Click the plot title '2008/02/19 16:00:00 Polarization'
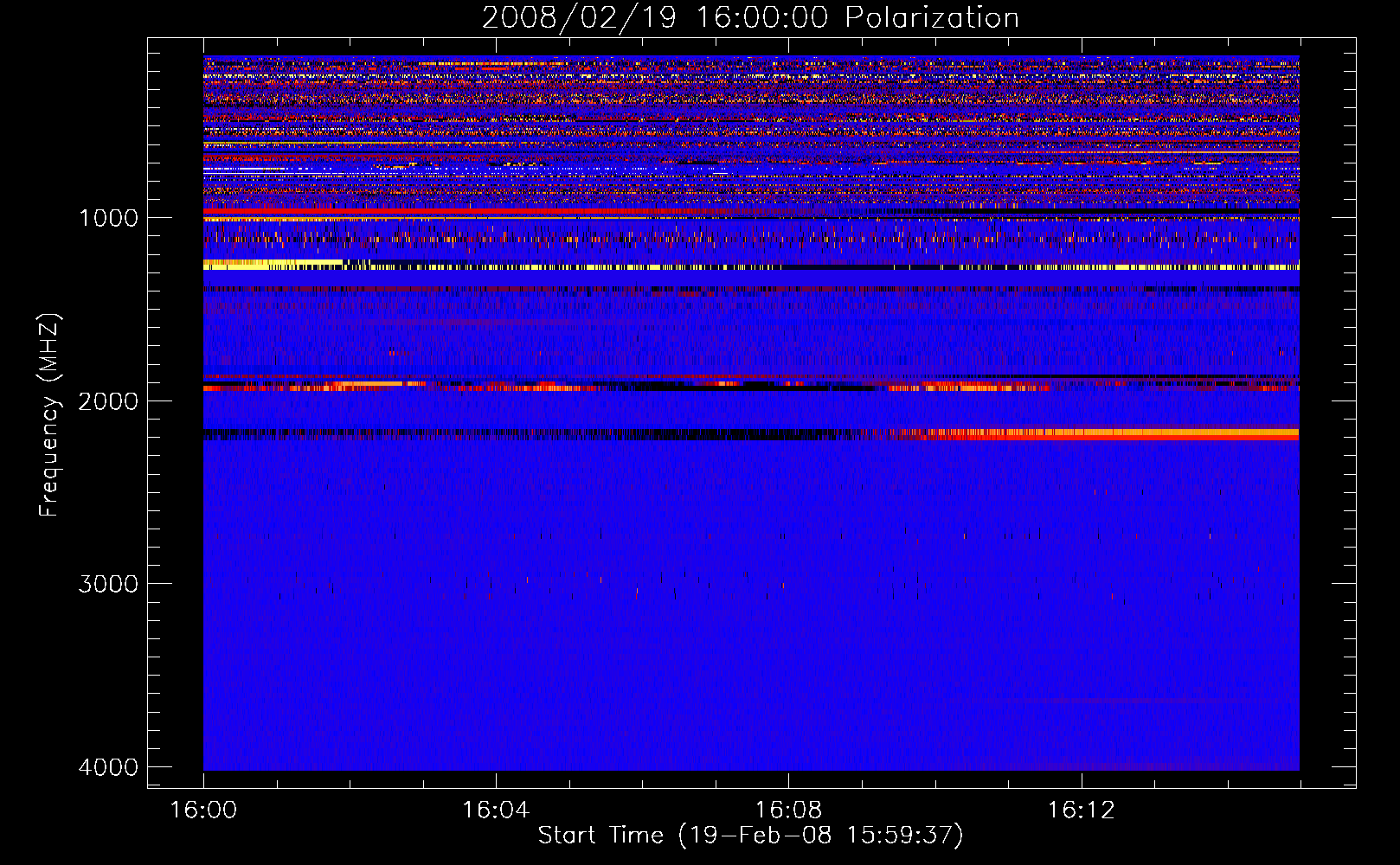The image size is (1400, 865). pos(750,17)
